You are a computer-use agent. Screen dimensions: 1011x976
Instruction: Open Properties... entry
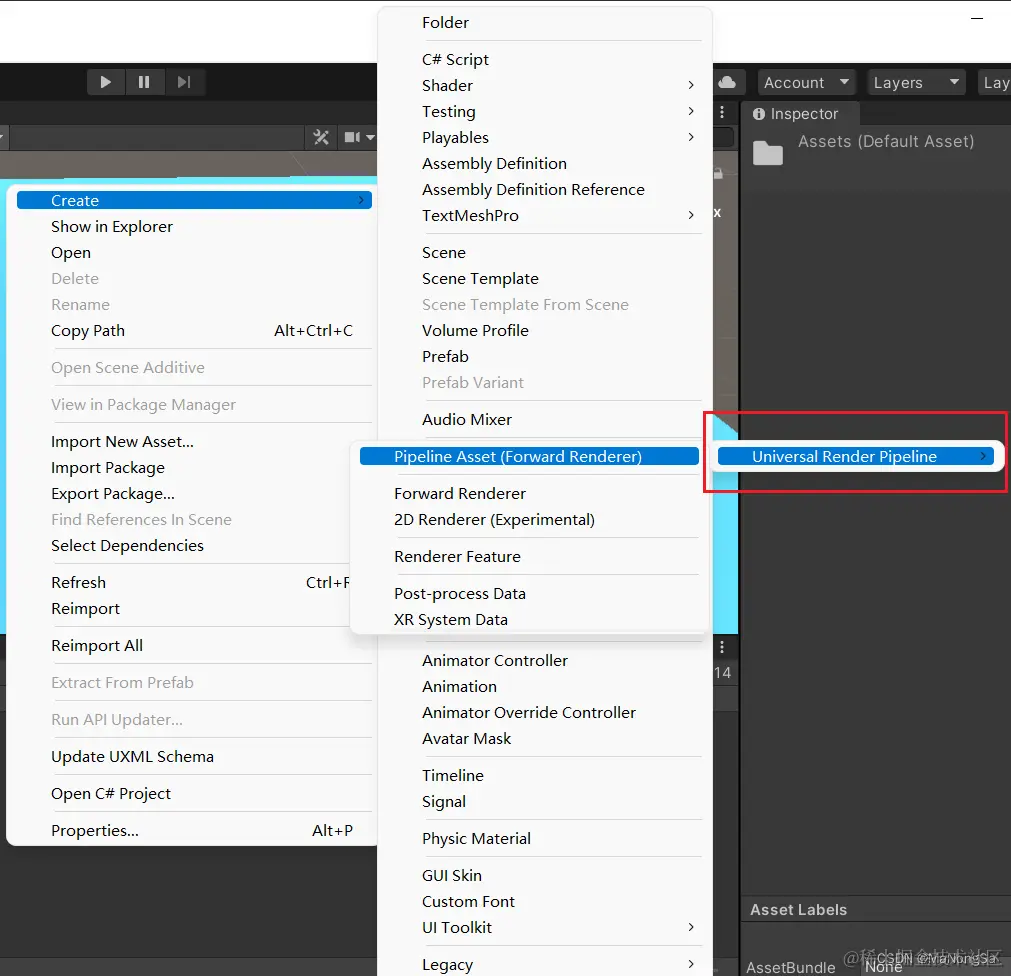tap(194, 831)
